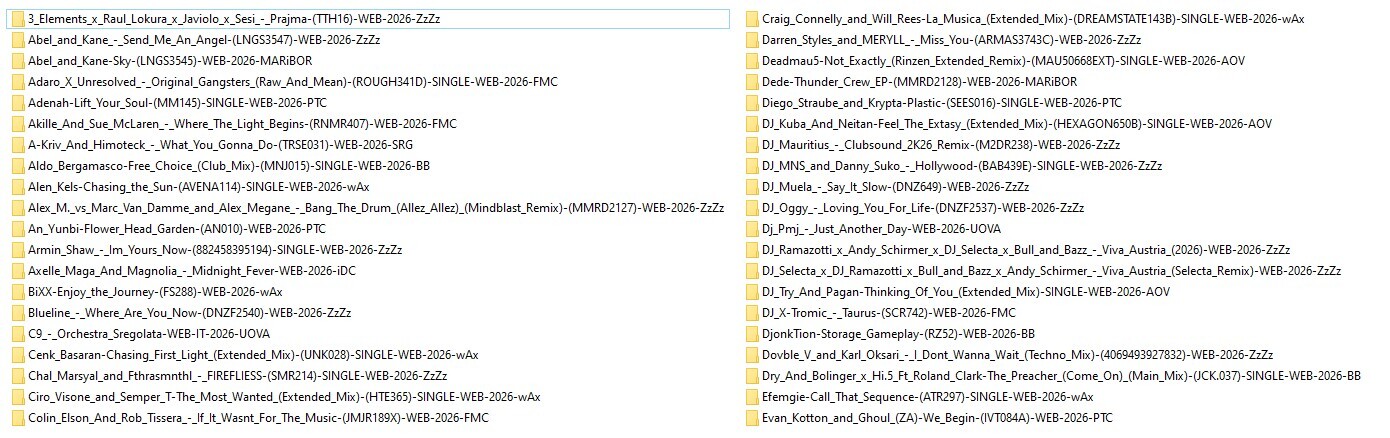This screenshot has width=1390, height=438.
Task: Select Ciro_Visone_and_Semper_T The_Most_Wanted name
Action: 284,397
